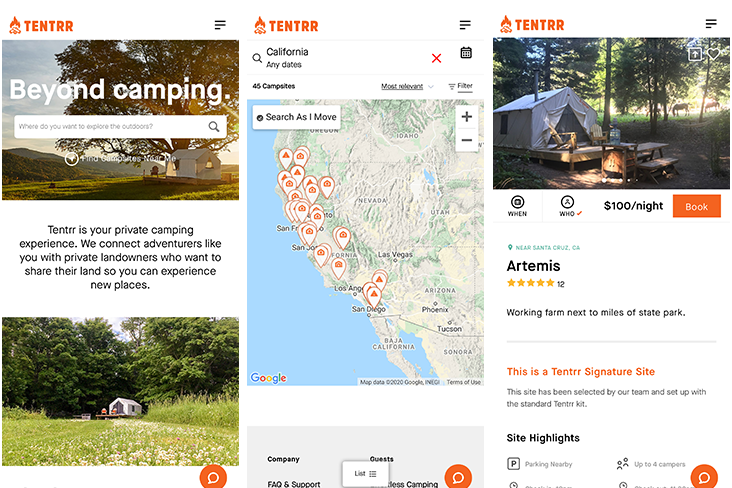Clear the California search with red X
The image size is (732, 488).
(x=436, y=58)
